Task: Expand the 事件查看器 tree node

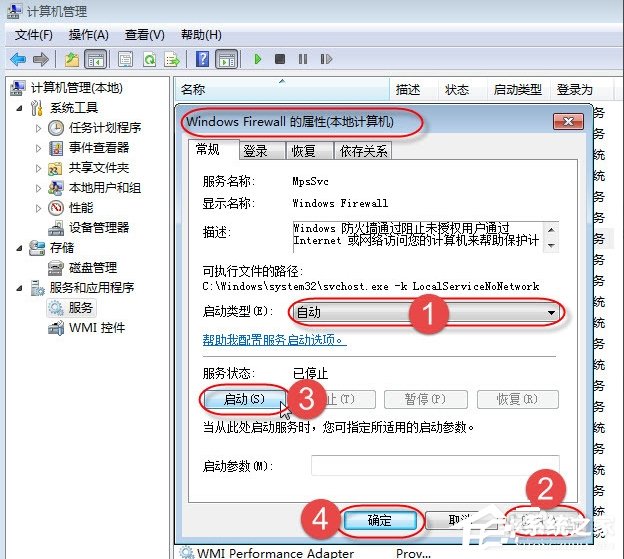Action: (x=39, y=148)
